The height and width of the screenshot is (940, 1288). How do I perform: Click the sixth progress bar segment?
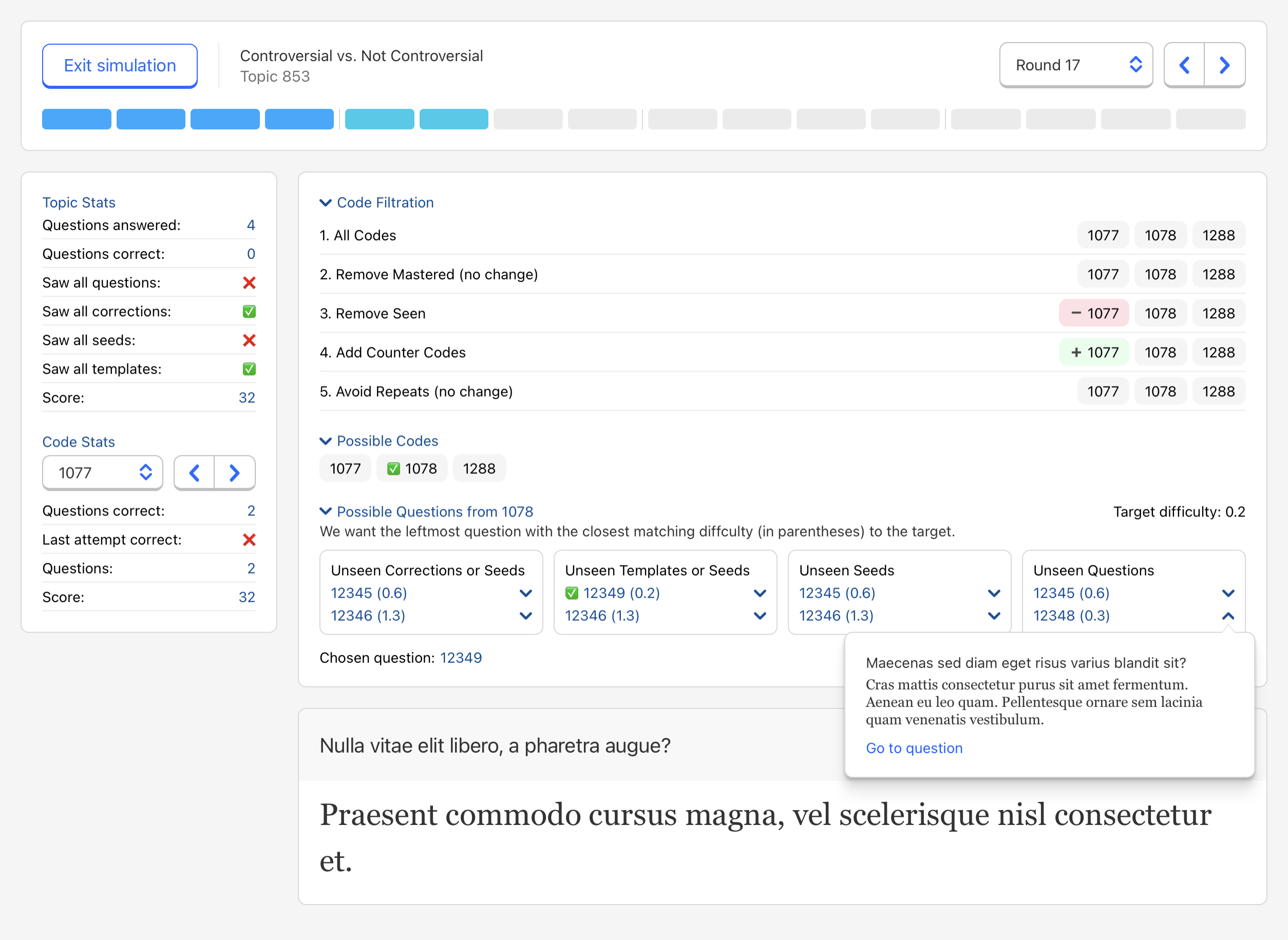pos(453,120)
